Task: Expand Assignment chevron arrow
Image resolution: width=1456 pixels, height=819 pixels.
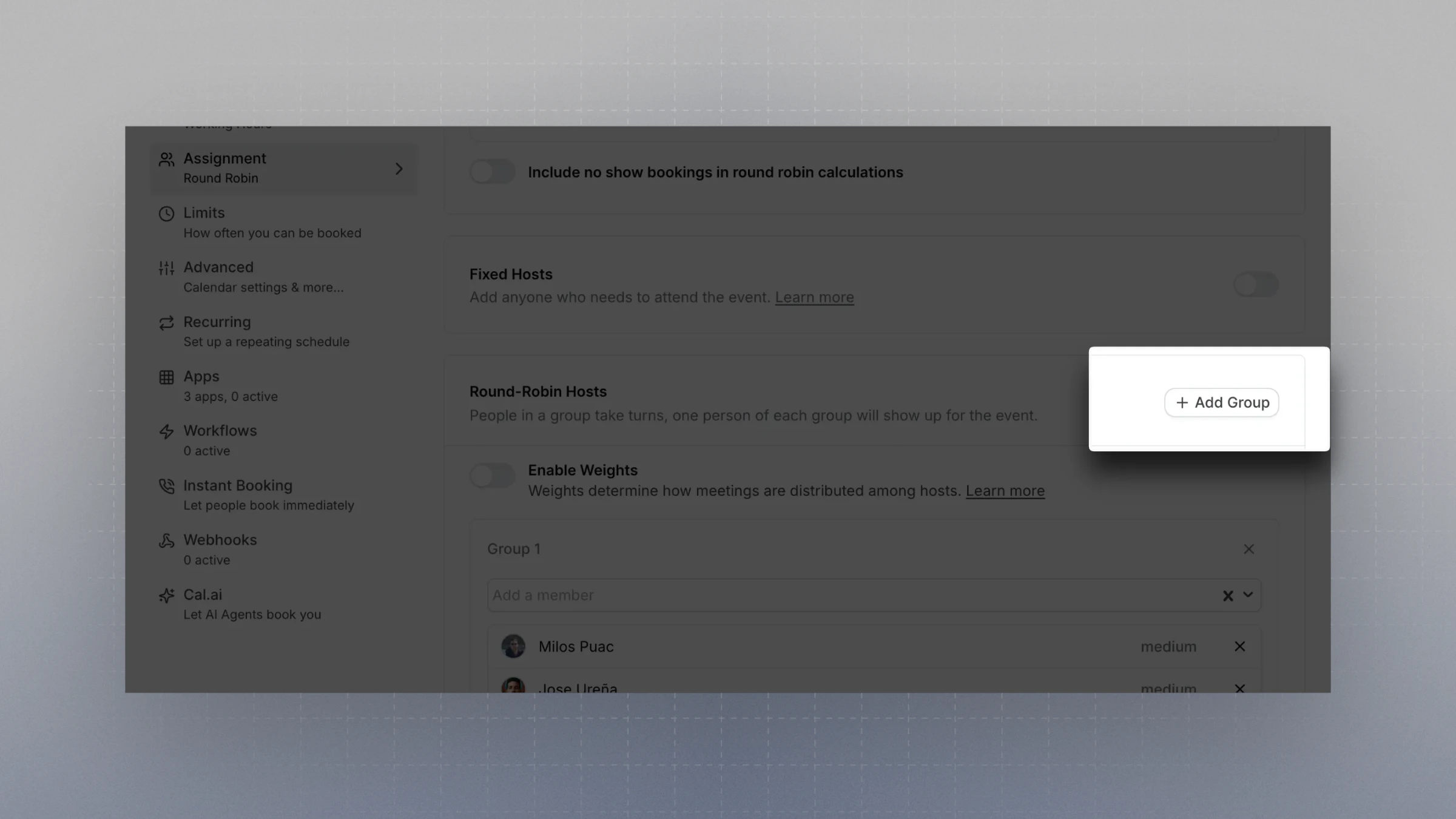Action: (399, 169)
